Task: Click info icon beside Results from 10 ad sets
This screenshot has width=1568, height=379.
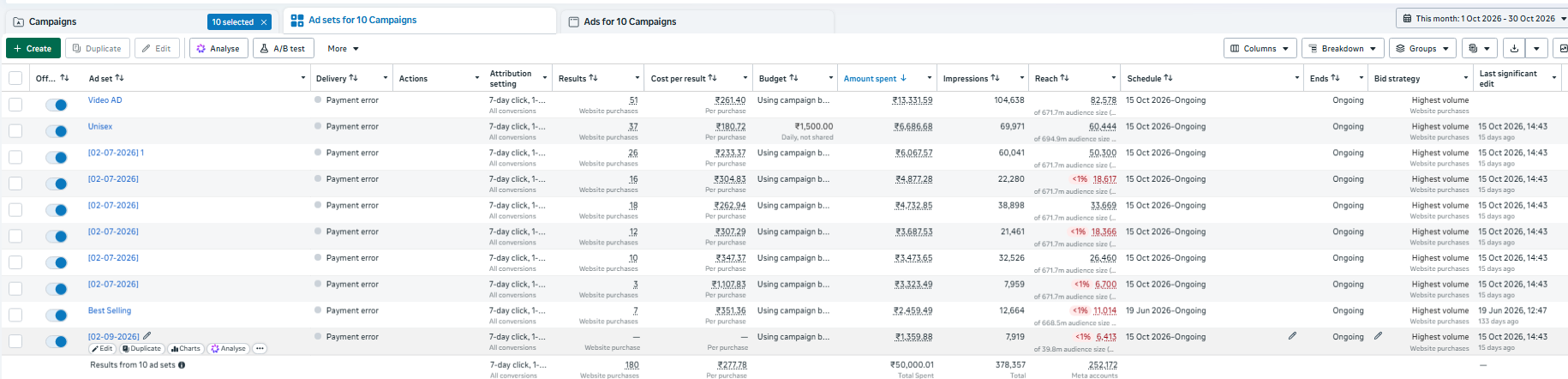Action: click(182, 365)
